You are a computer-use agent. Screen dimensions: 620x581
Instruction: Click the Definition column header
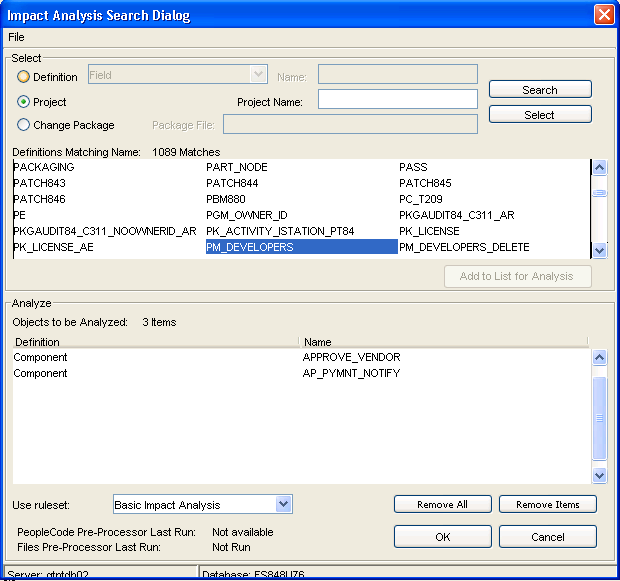(x=156, y=342)
